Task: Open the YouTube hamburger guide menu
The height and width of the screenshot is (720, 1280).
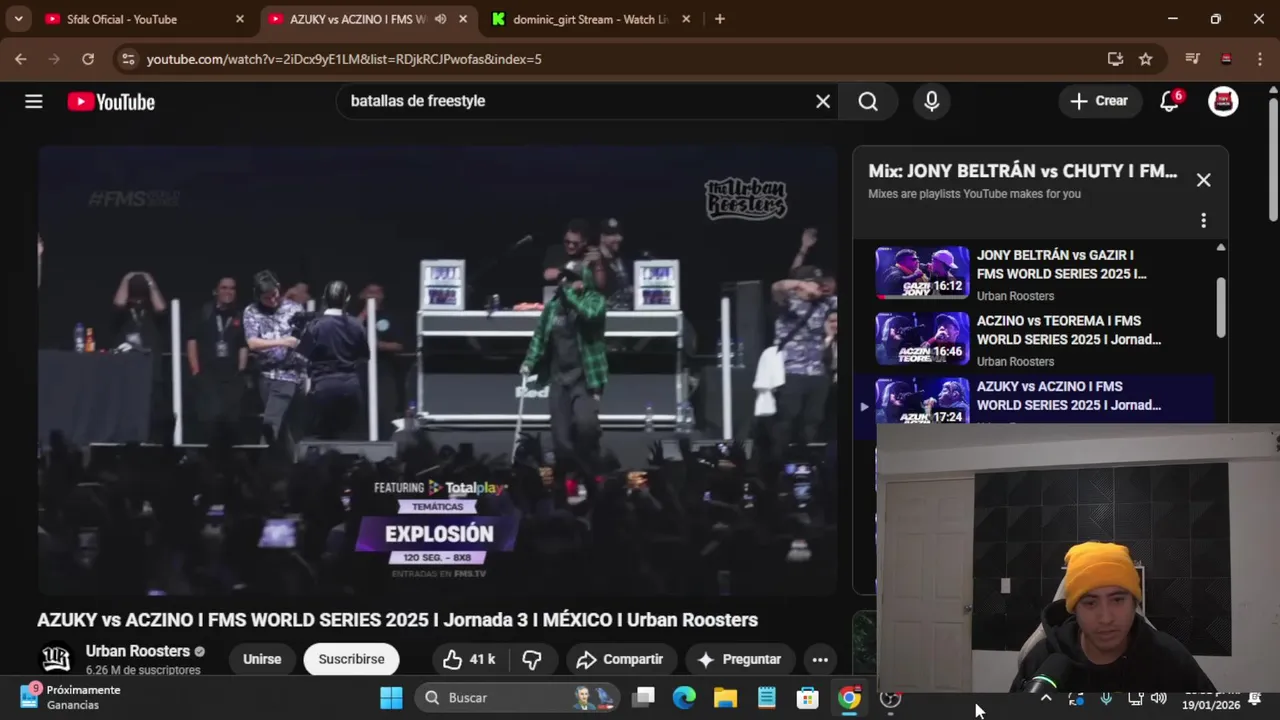Action: coord(34,101)
